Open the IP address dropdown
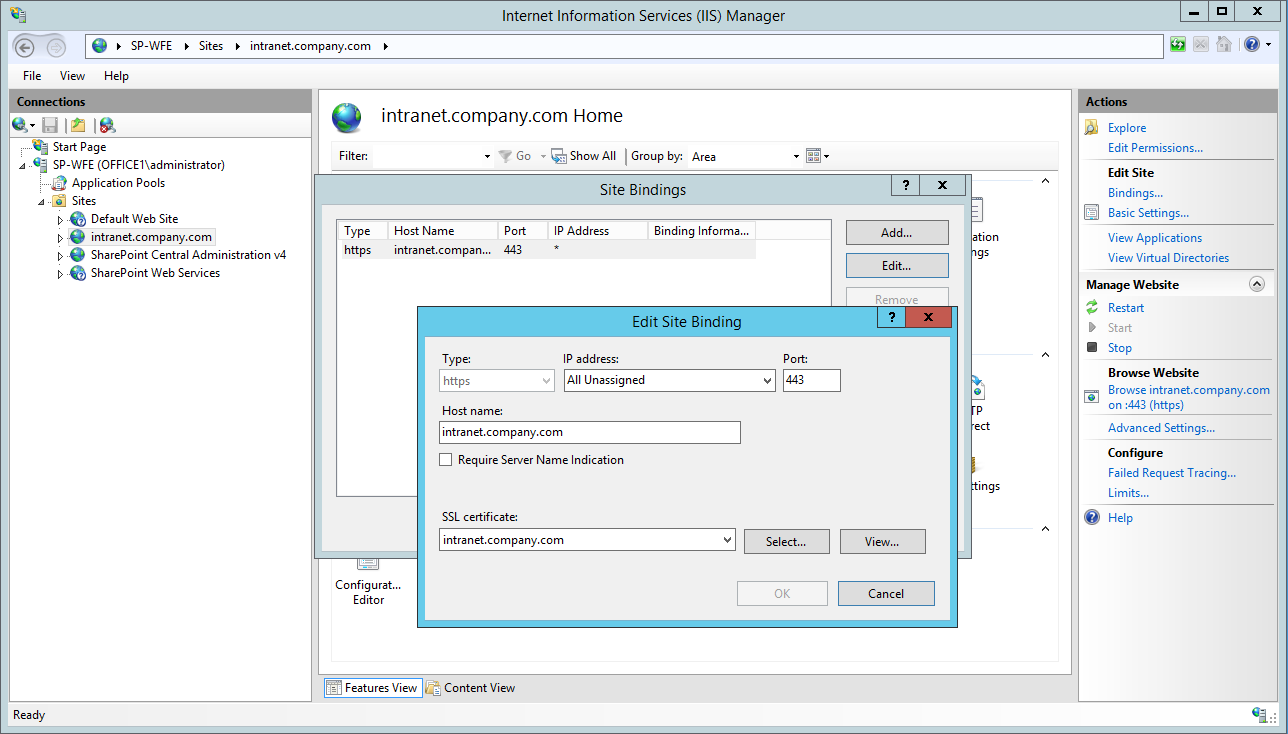1288x734 pixels. (x=767, y=380)
